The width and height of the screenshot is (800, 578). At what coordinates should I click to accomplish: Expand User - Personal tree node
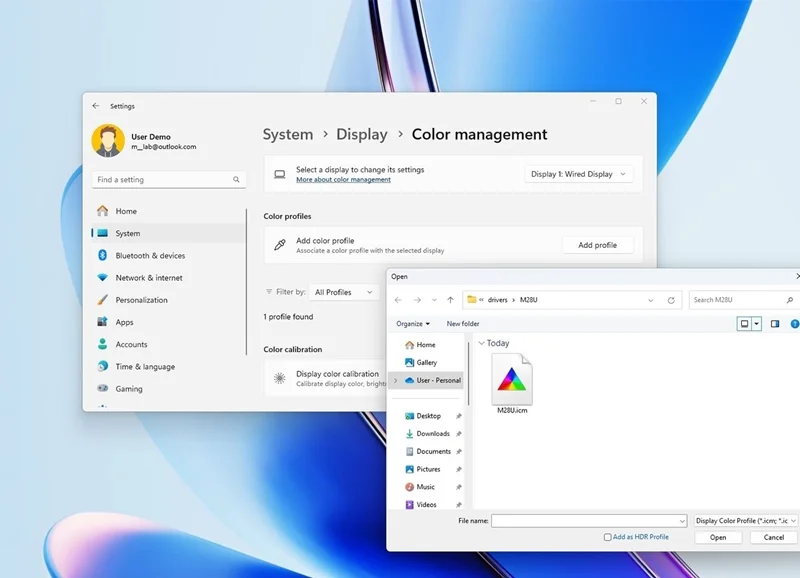coord(395,381)
